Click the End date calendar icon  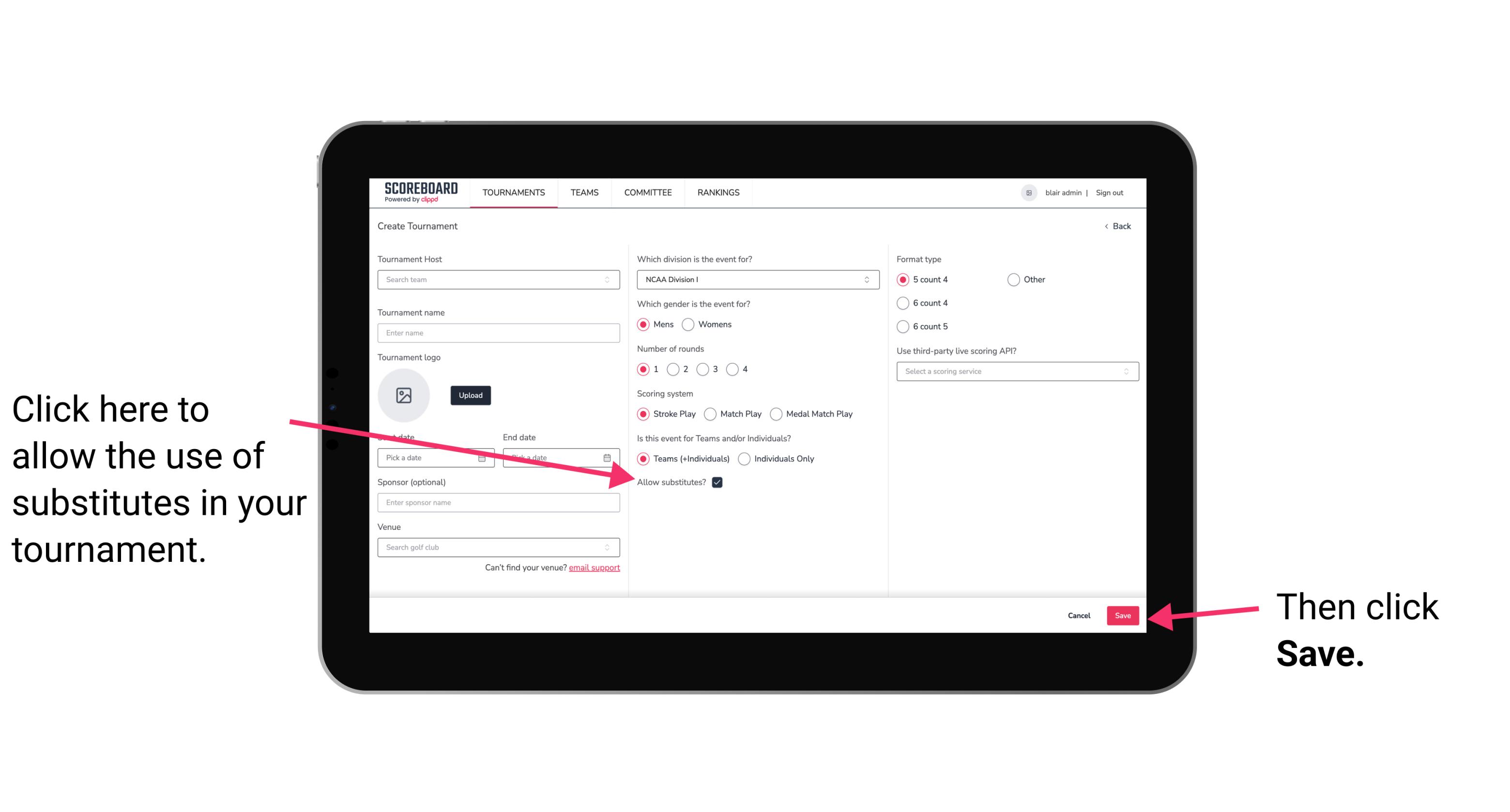coord(609,457)
